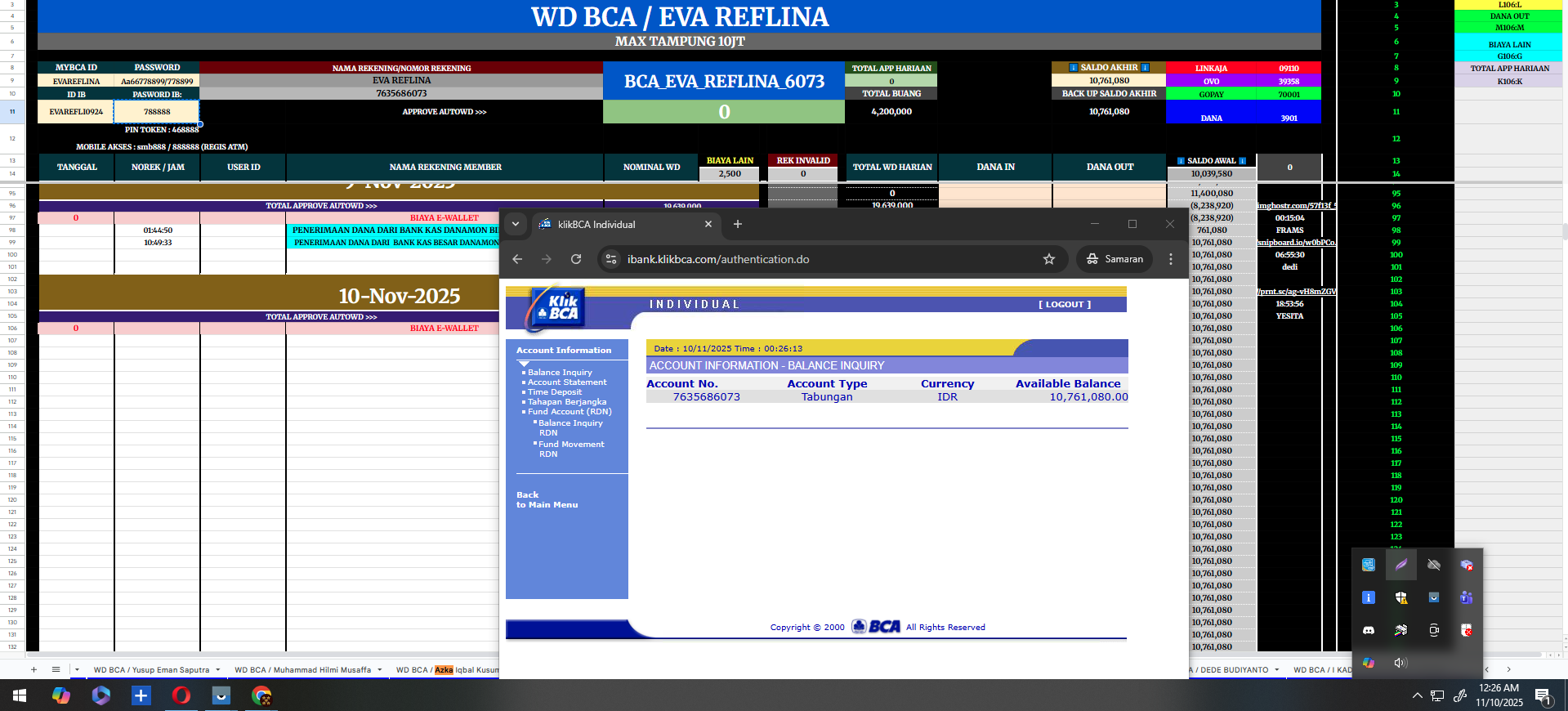Open Windows Security shield in the tray
Screen dimensions: 1568x711
coord(1401,597)
